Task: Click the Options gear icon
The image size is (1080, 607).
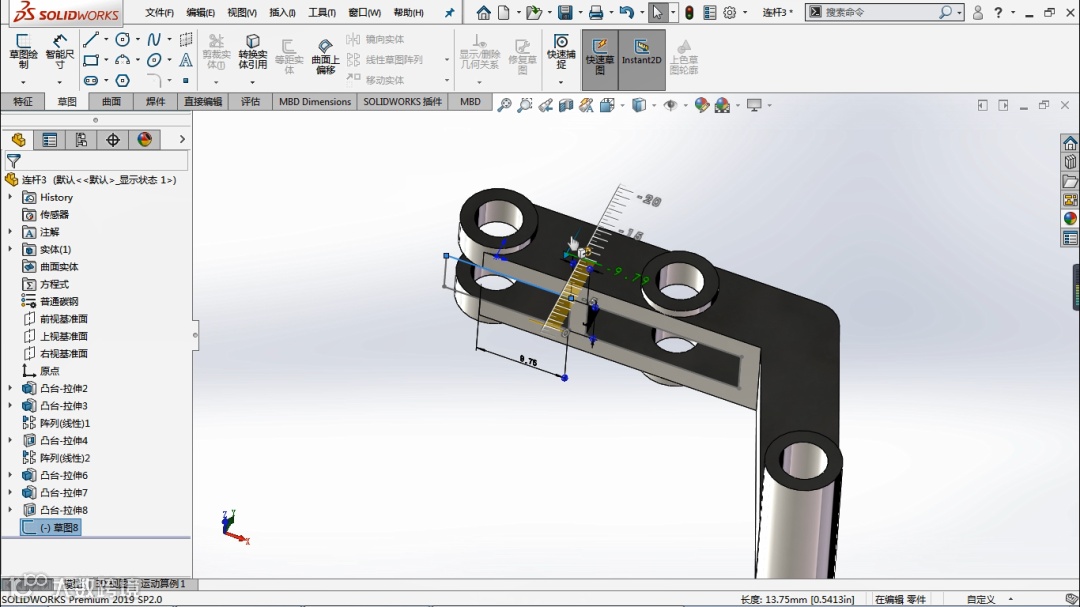Action: (x=729, y=12)
